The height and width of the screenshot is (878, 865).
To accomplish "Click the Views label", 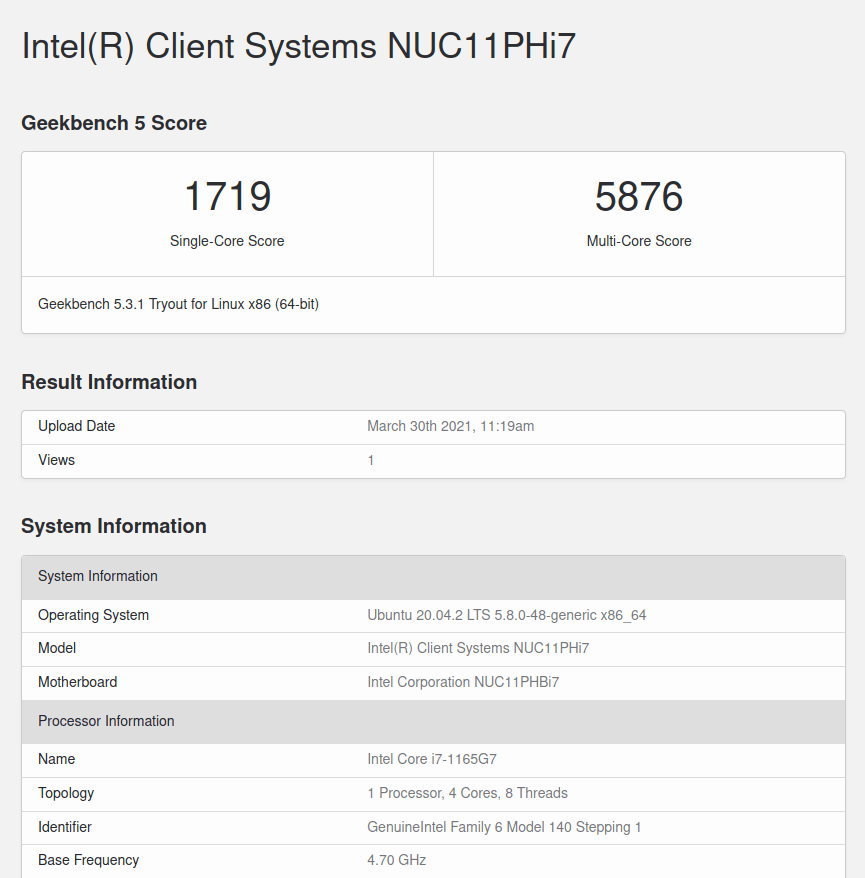I will click(x=56, y=460).
